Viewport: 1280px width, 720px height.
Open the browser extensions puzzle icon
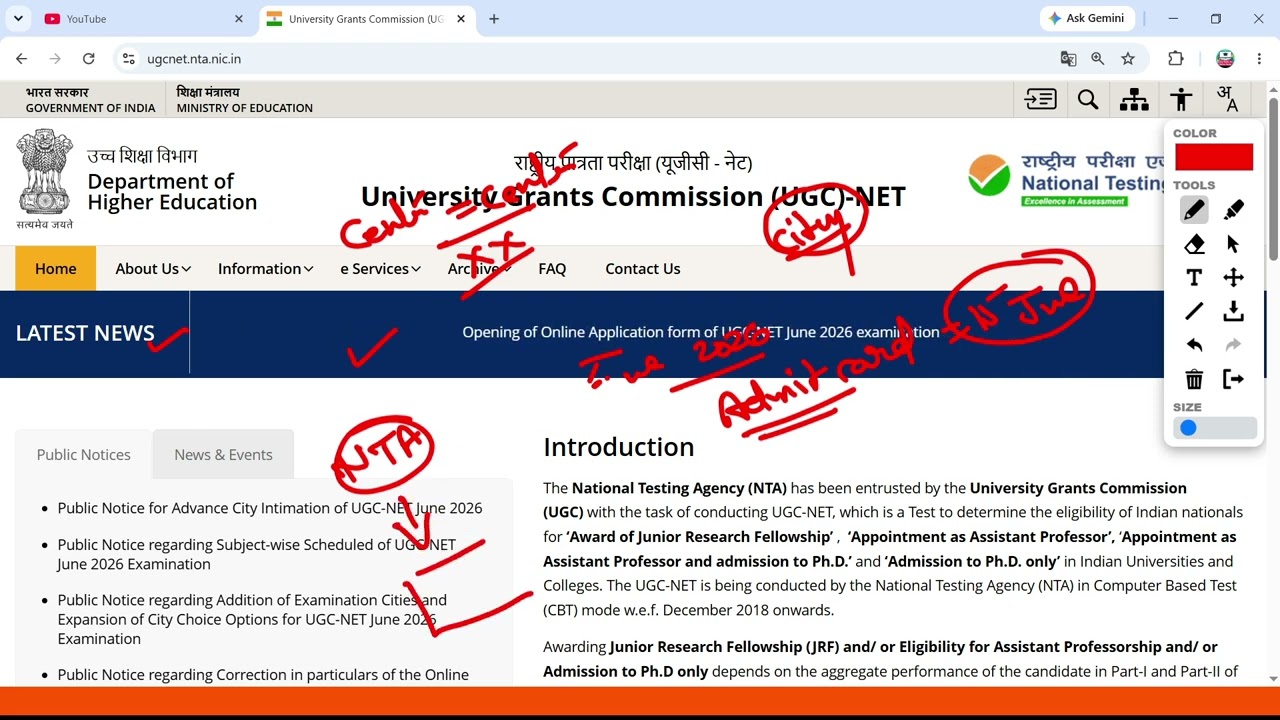pyautogui.click(x=1176, y=59)
